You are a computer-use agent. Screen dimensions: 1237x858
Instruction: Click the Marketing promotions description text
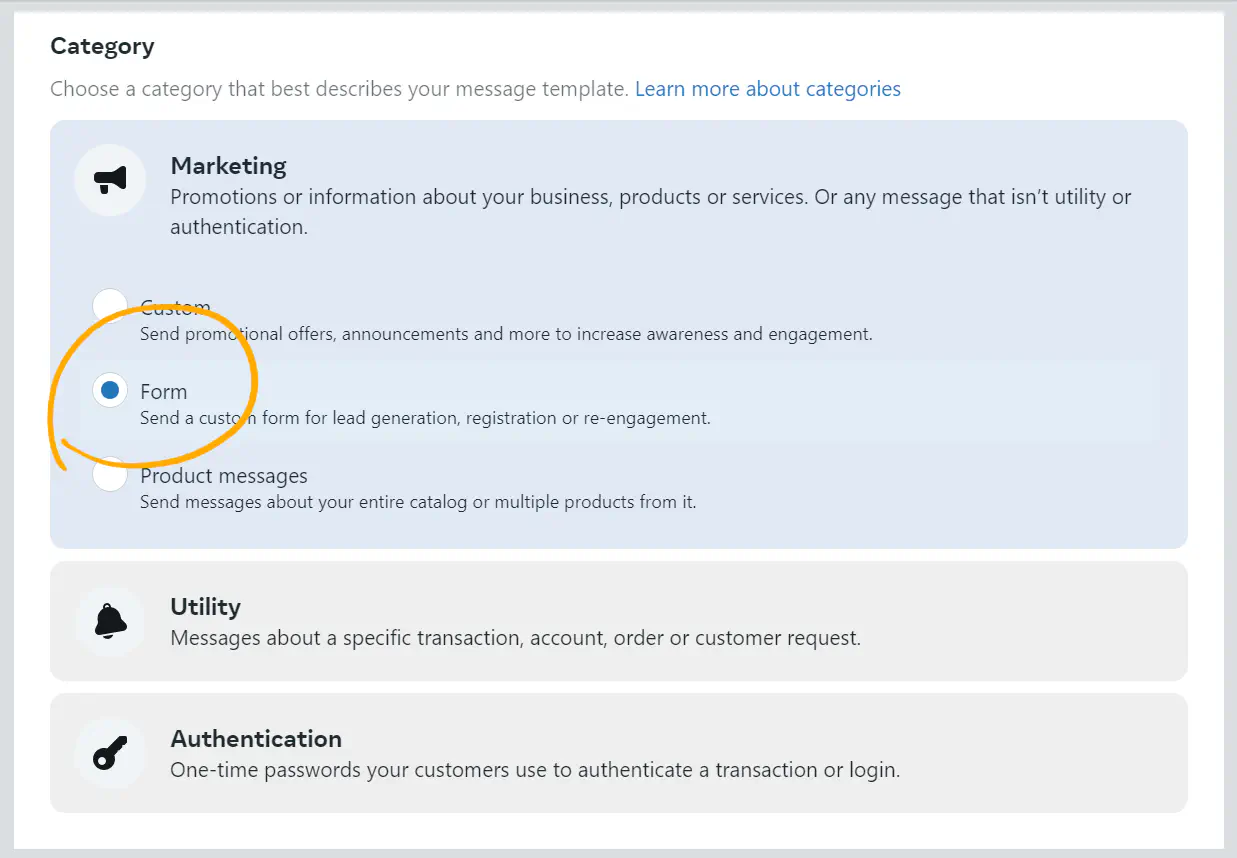click(650, 197)
